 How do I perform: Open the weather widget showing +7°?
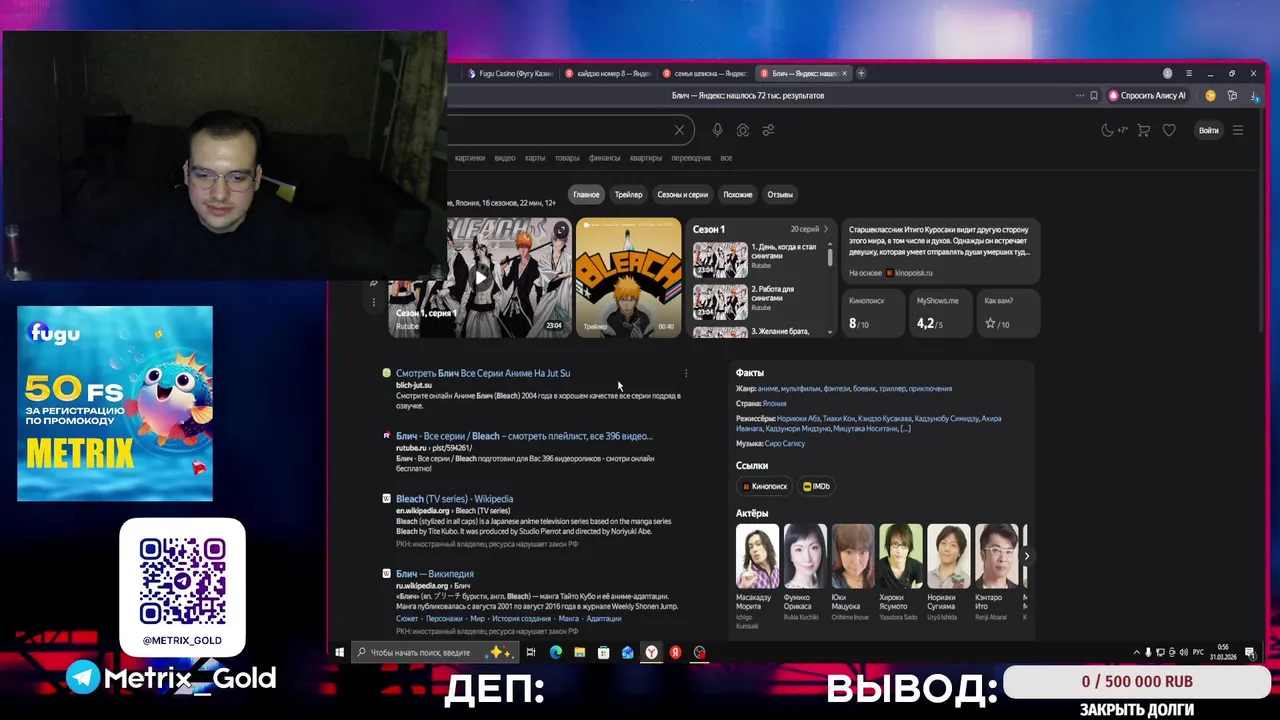tap(1114, 130)
